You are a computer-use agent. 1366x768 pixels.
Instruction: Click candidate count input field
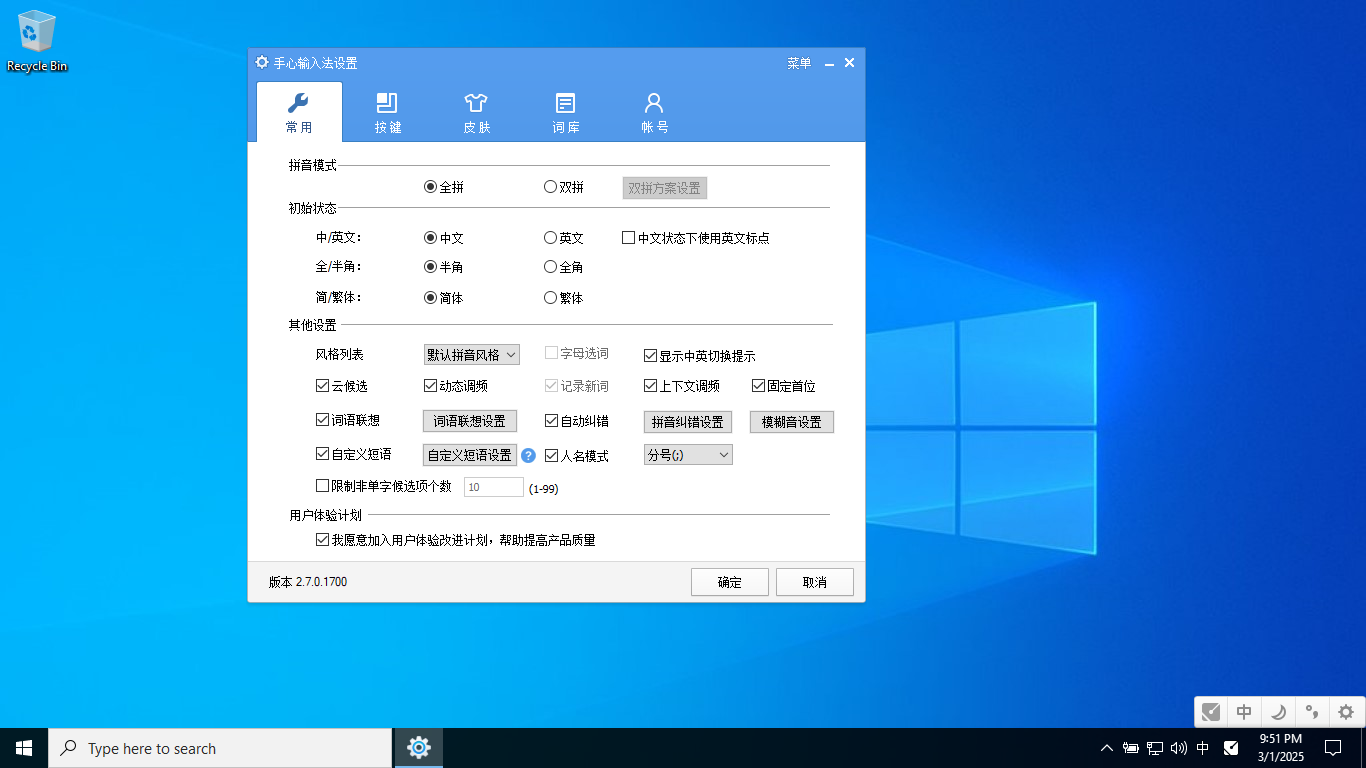(494, 487)
